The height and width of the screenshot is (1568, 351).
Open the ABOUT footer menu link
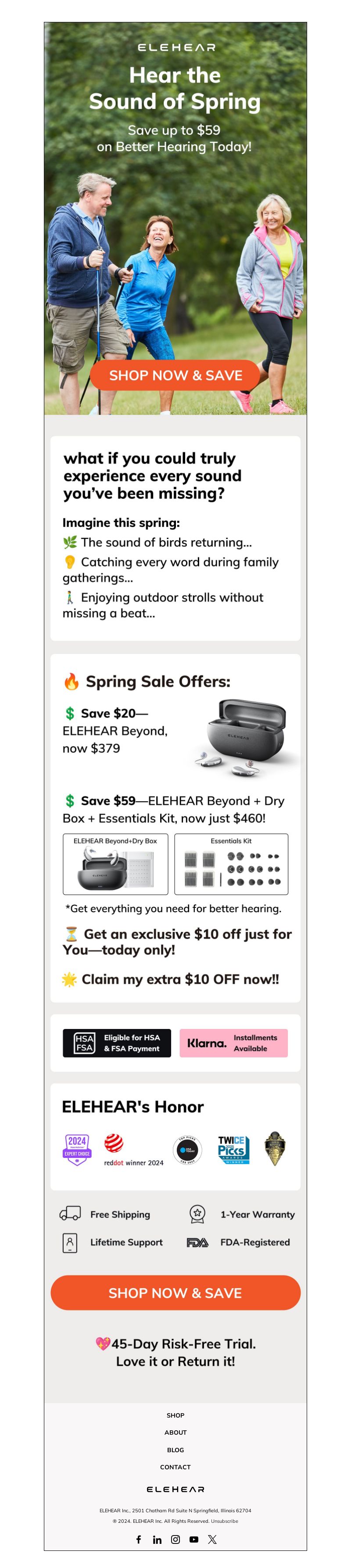175,1432
